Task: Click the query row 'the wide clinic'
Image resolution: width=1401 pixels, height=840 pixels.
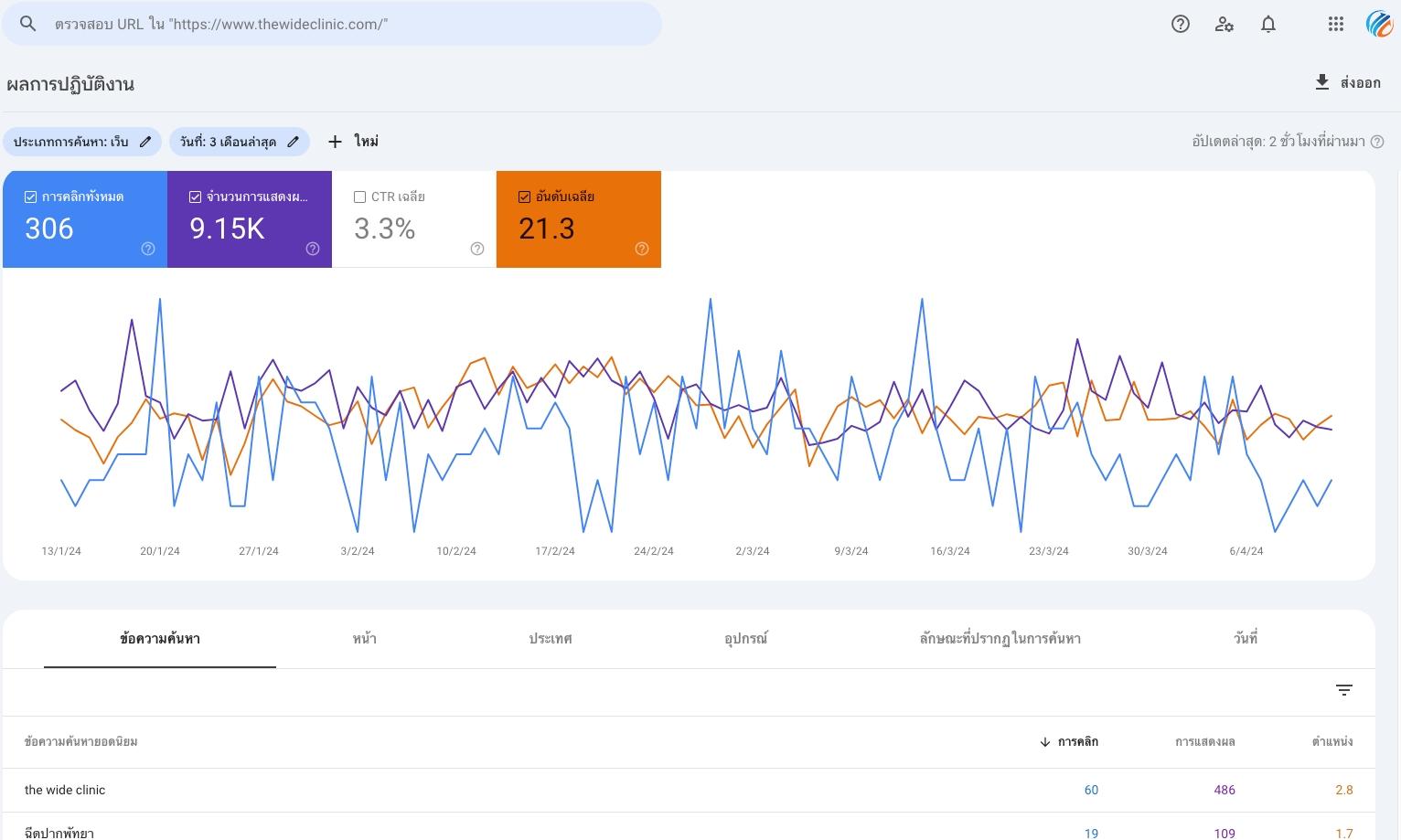Action: (689, 790)
